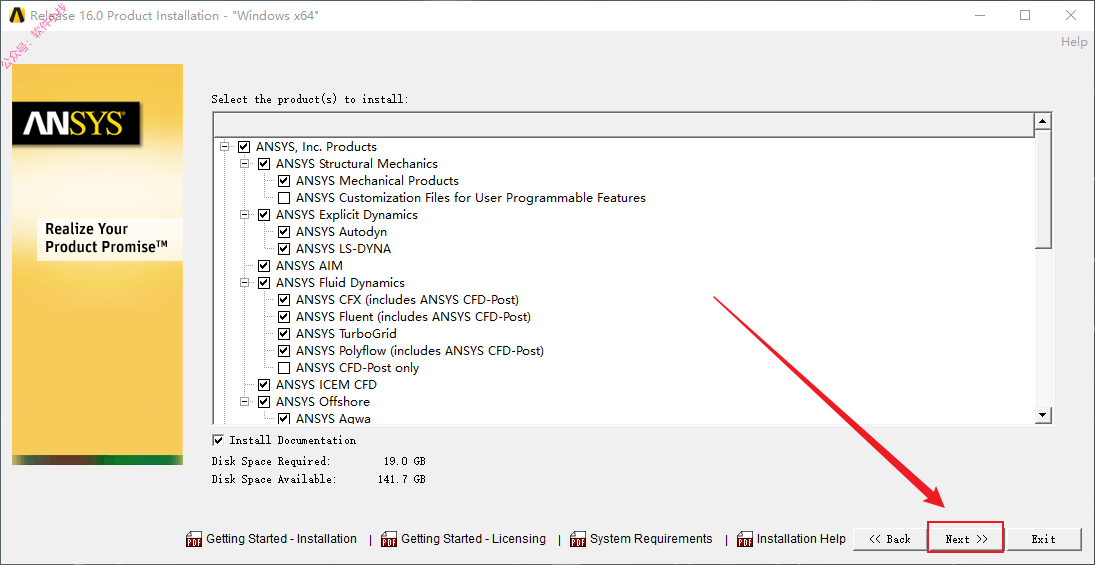The width and height of the screenshot is (1095, 565).
Task: Open Getting Started - Installation PDF icon
Action: (193, 539)
